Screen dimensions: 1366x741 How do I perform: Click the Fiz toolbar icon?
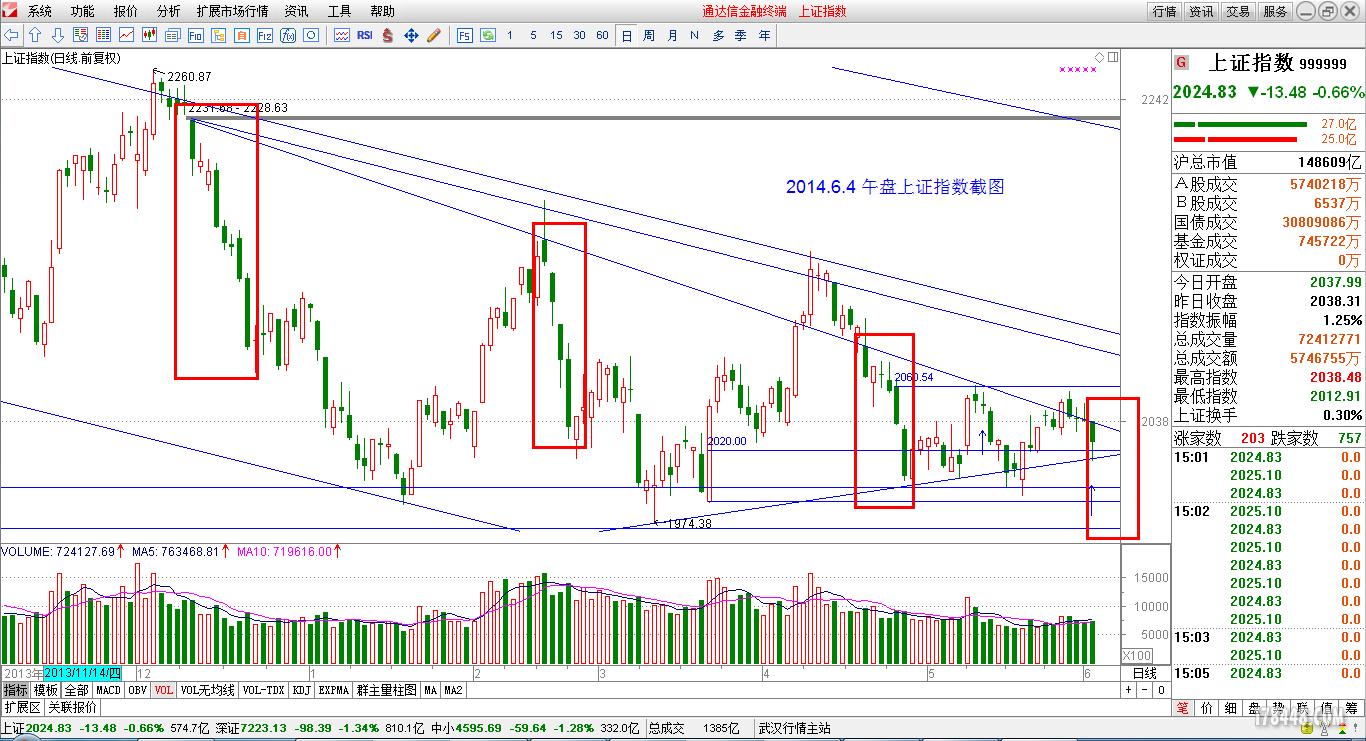[x=264, y=35]
